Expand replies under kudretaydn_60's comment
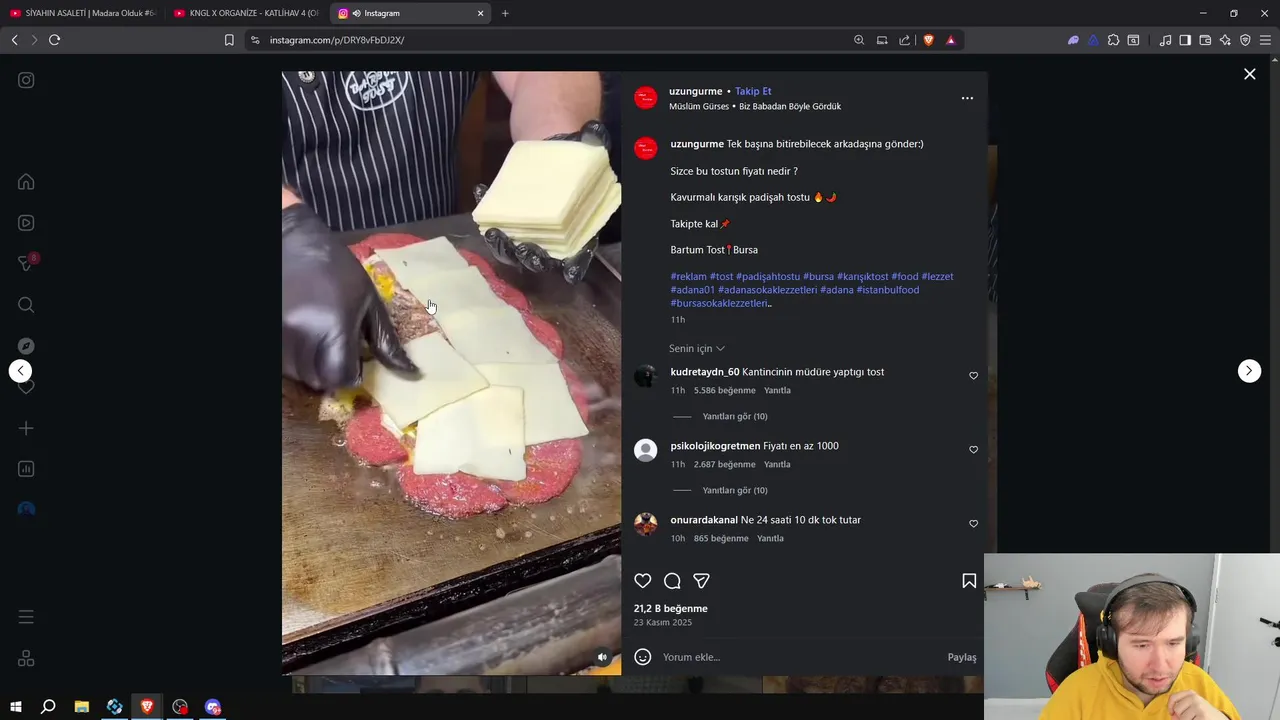 tap(735, 416)
